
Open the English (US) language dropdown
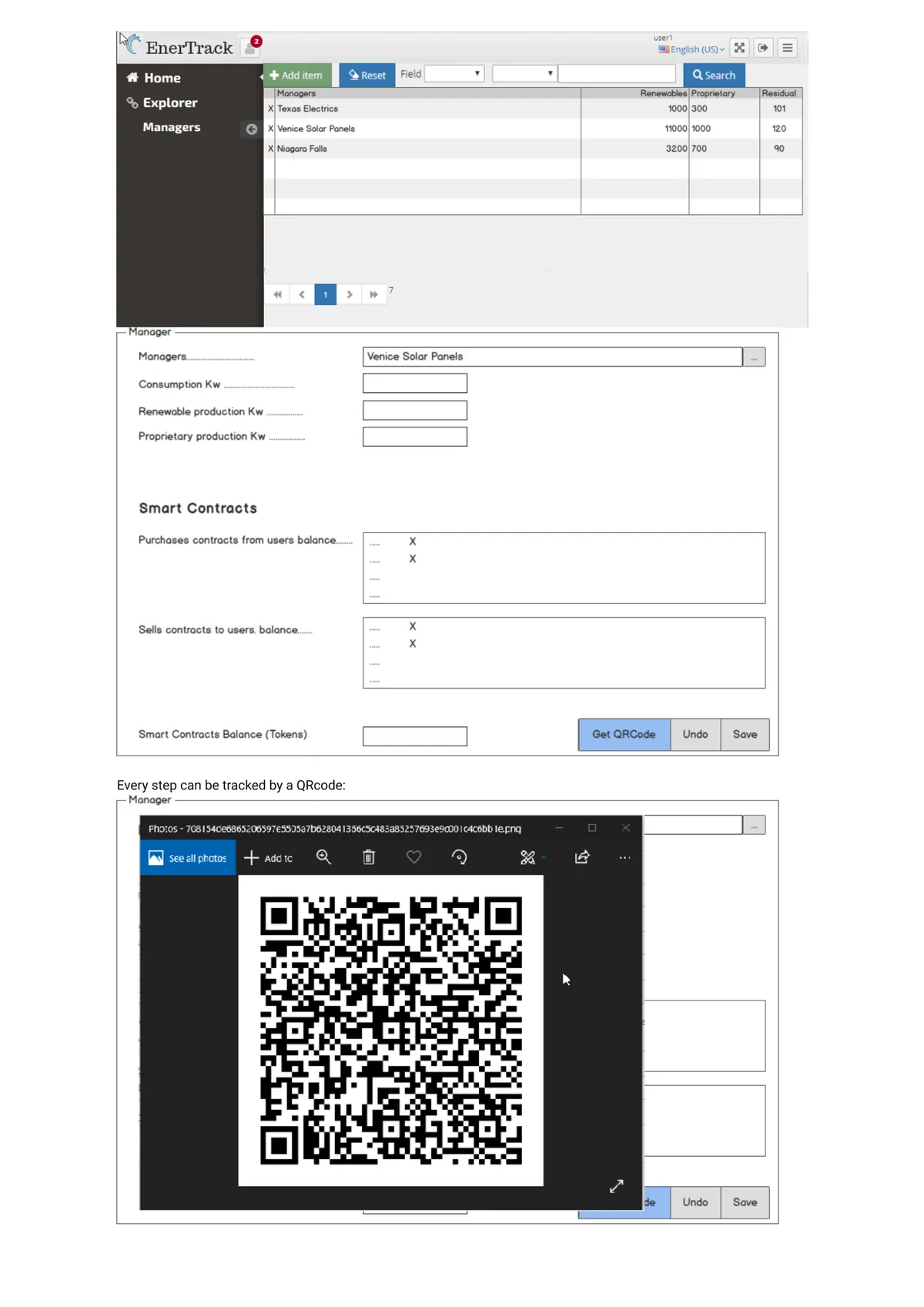(x=691, y=49)
